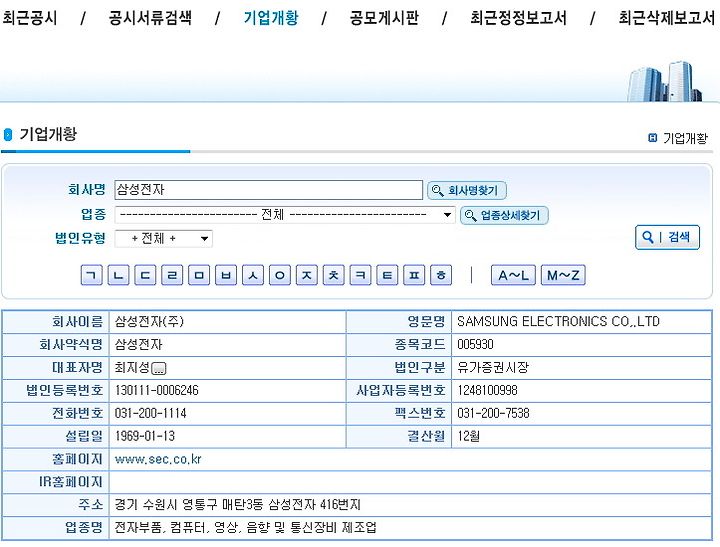
Task: Show companies starting with A~L
Action: pyautogui.click(x=513, y=275)
